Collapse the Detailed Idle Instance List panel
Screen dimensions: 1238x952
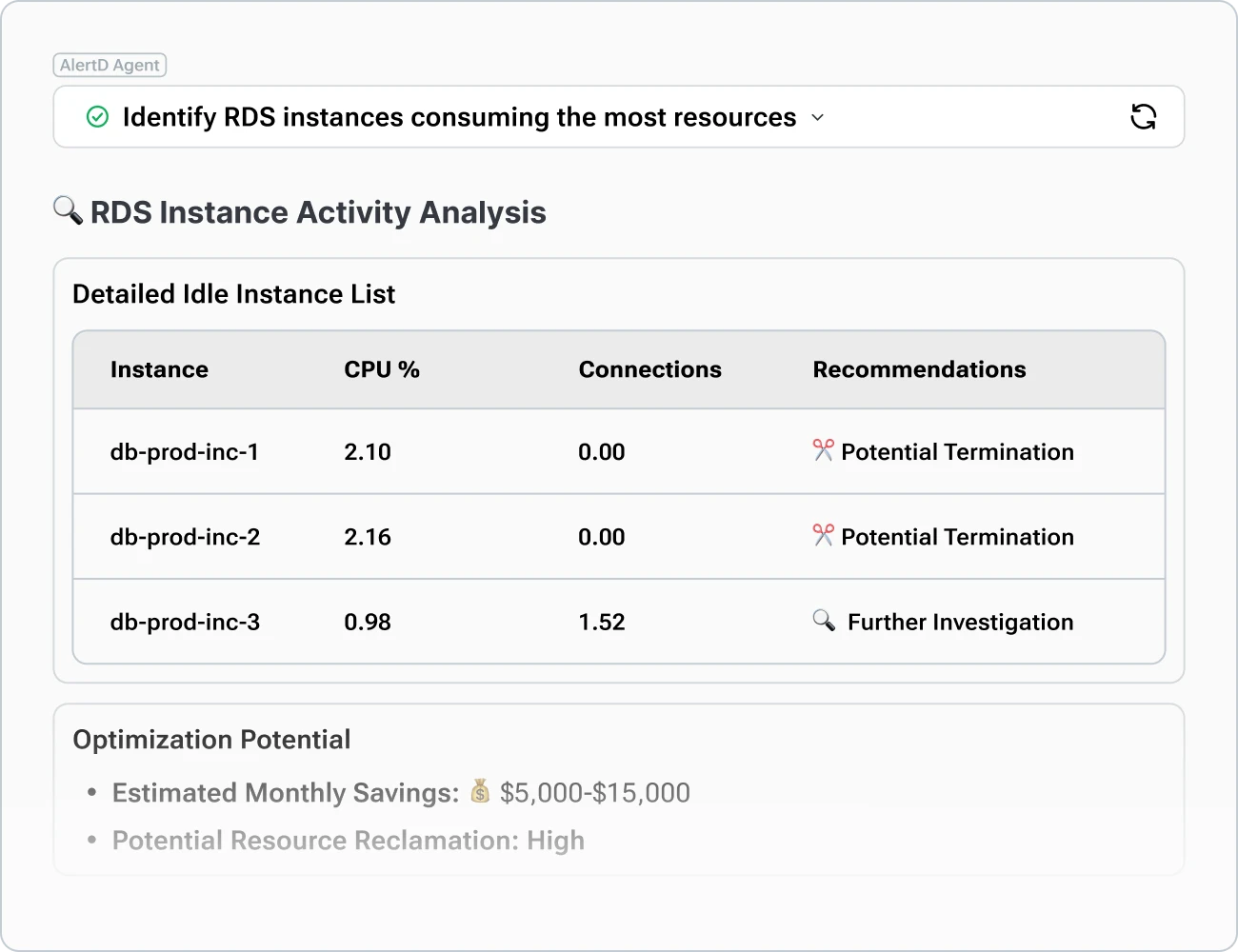233,294
